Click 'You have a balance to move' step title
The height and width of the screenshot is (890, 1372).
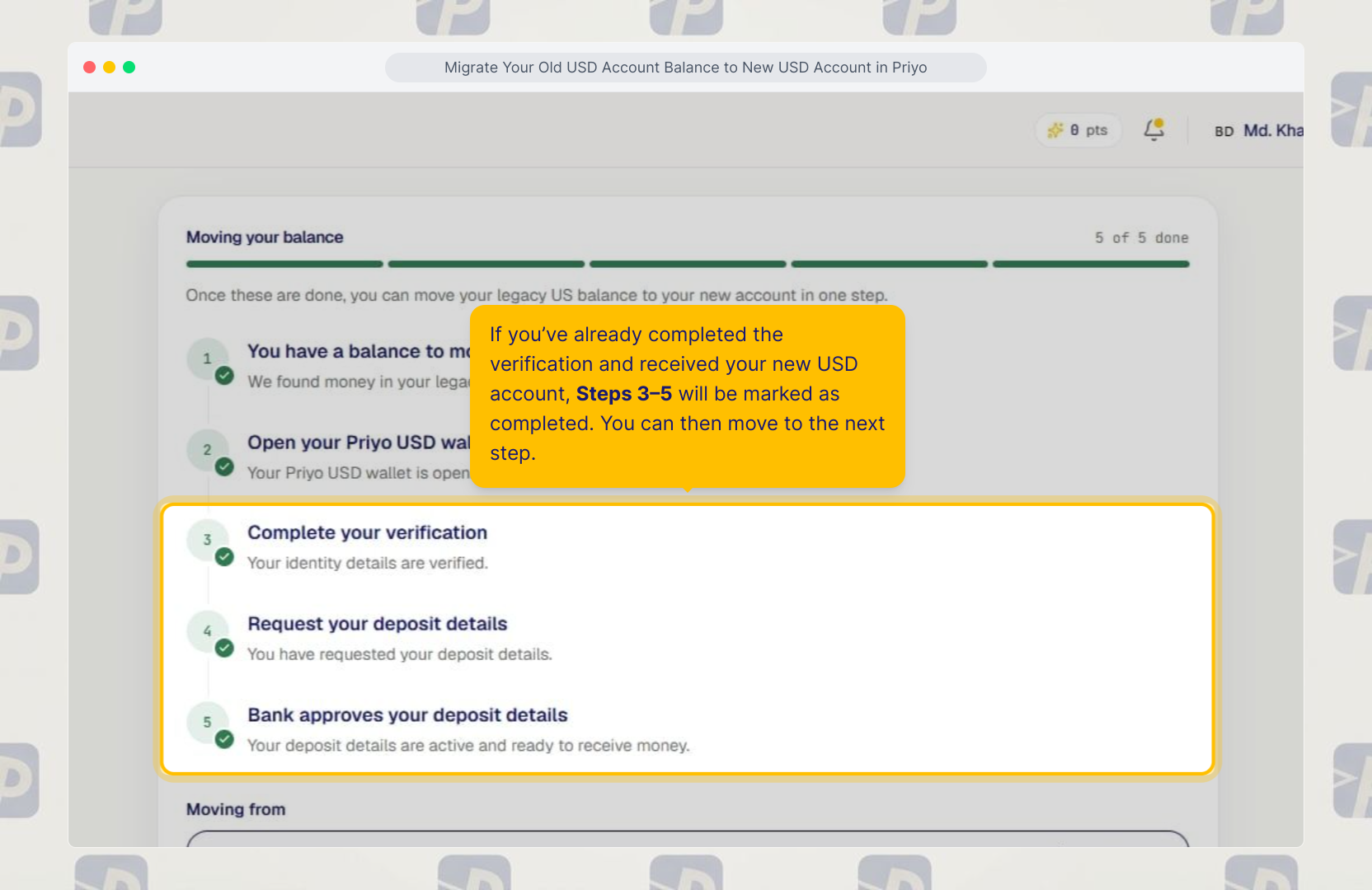pos(359,351)
